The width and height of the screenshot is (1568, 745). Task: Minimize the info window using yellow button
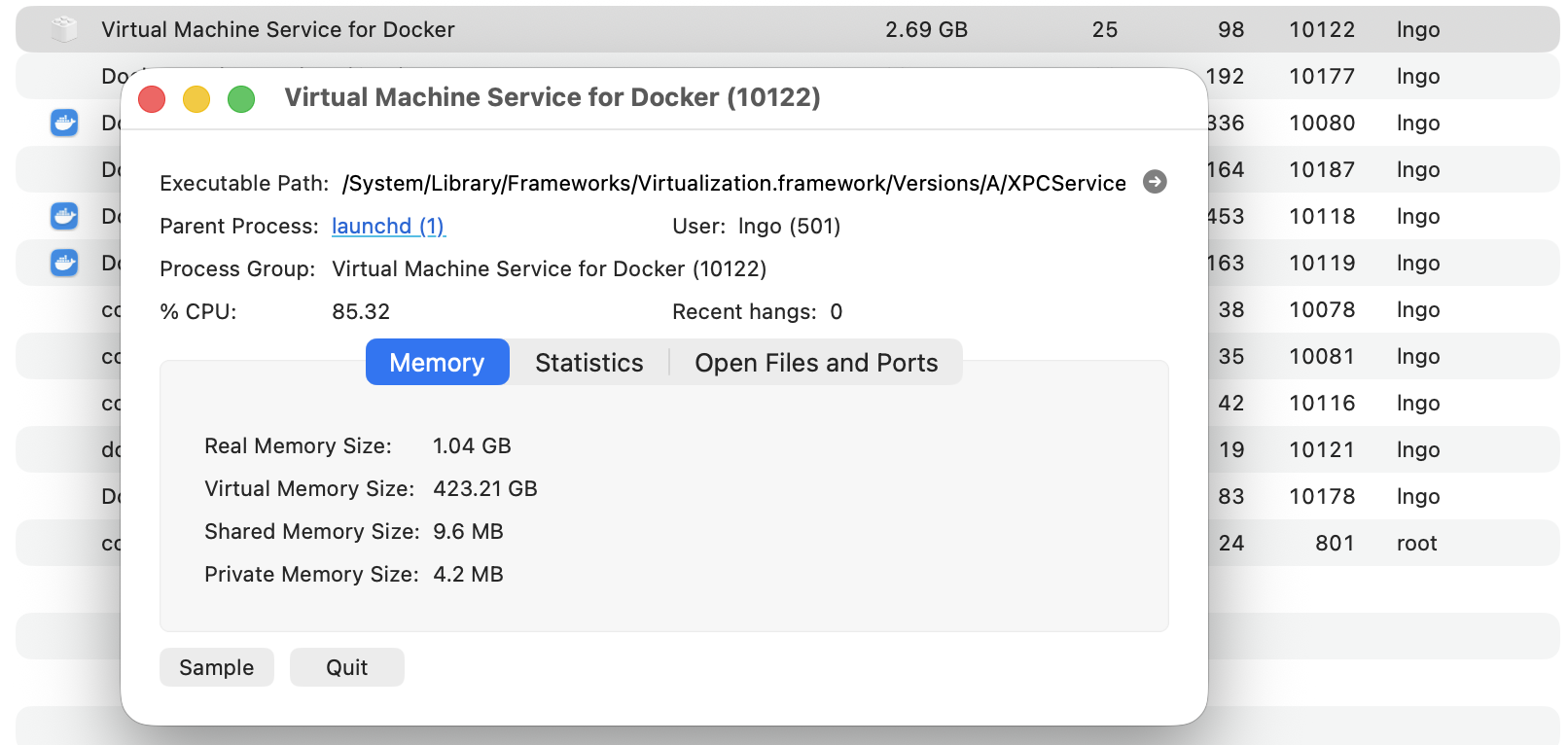click(x=196, y=99)
